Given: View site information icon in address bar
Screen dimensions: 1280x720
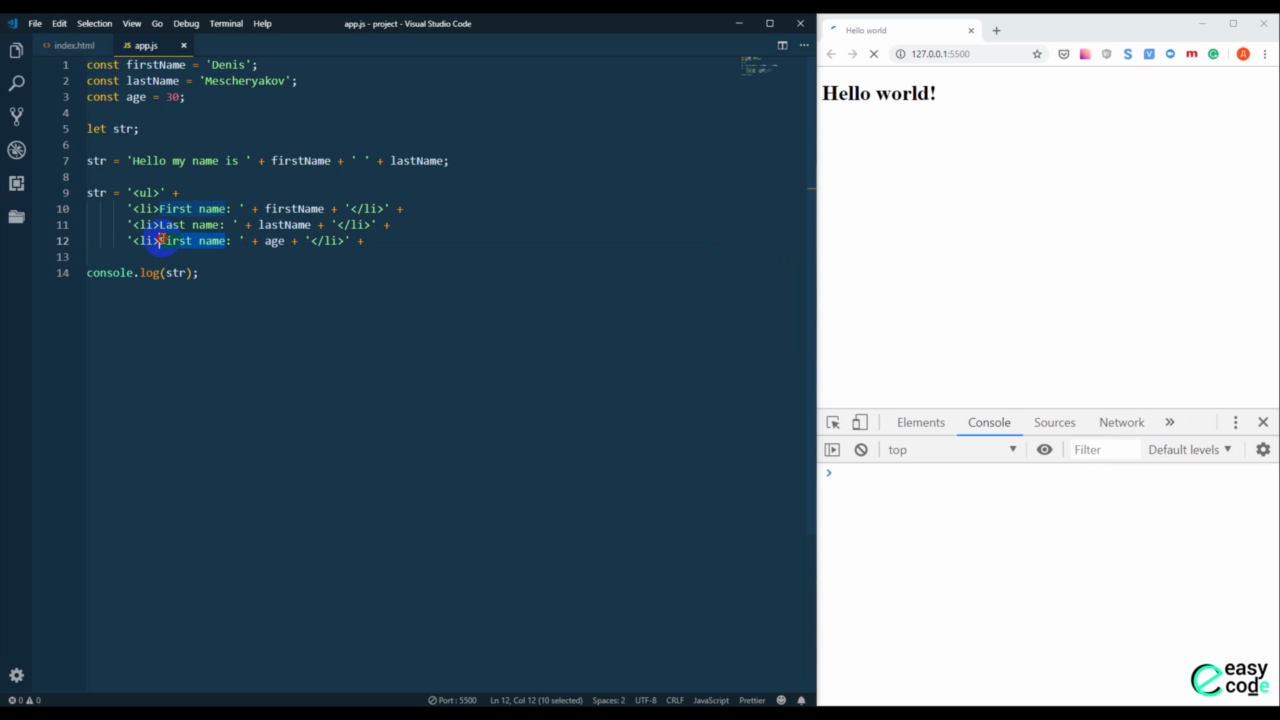Looking at the screenshot, I should [900, 54].
